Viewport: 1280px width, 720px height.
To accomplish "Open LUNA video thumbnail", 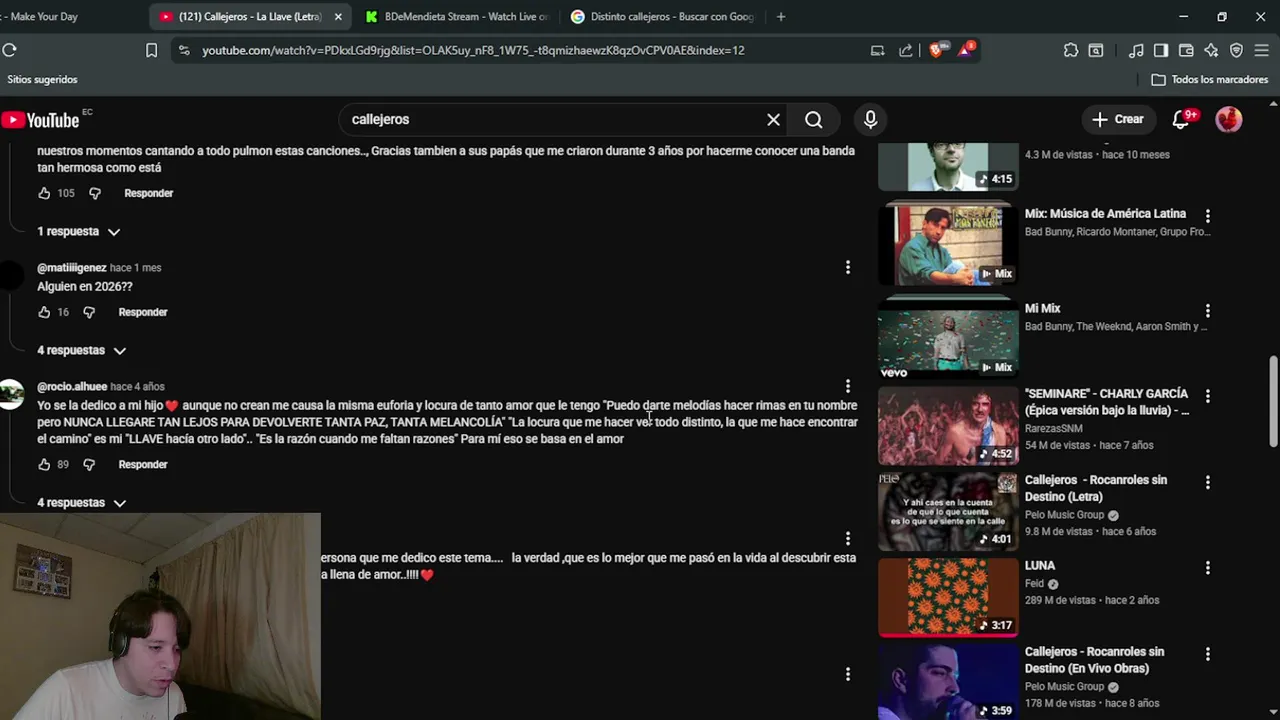I will (x=948, y=598).
